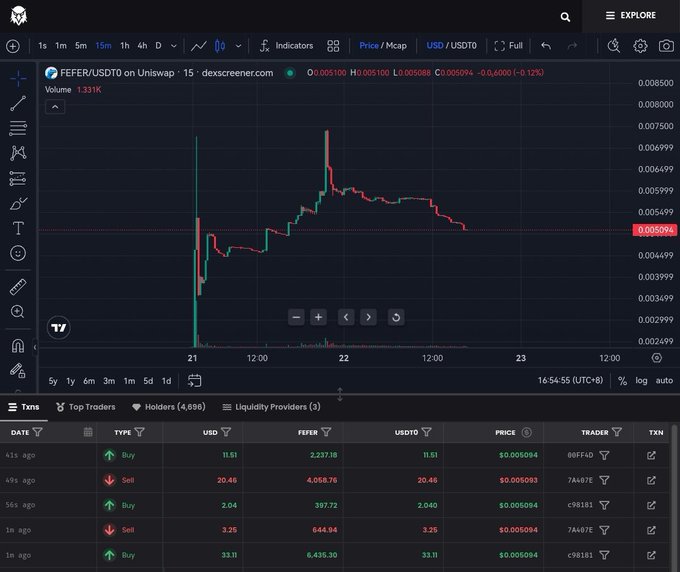Open the EXPLORE menu

[631, 16]
